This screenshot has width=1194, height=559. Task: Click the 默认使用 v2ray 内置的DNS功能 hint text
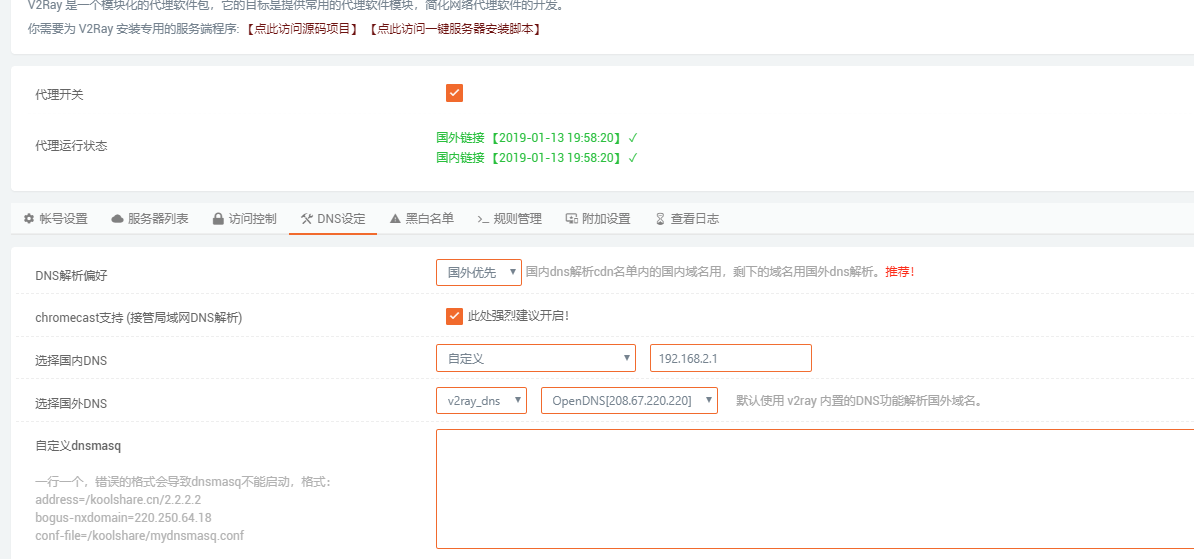(x=859, y=401)
